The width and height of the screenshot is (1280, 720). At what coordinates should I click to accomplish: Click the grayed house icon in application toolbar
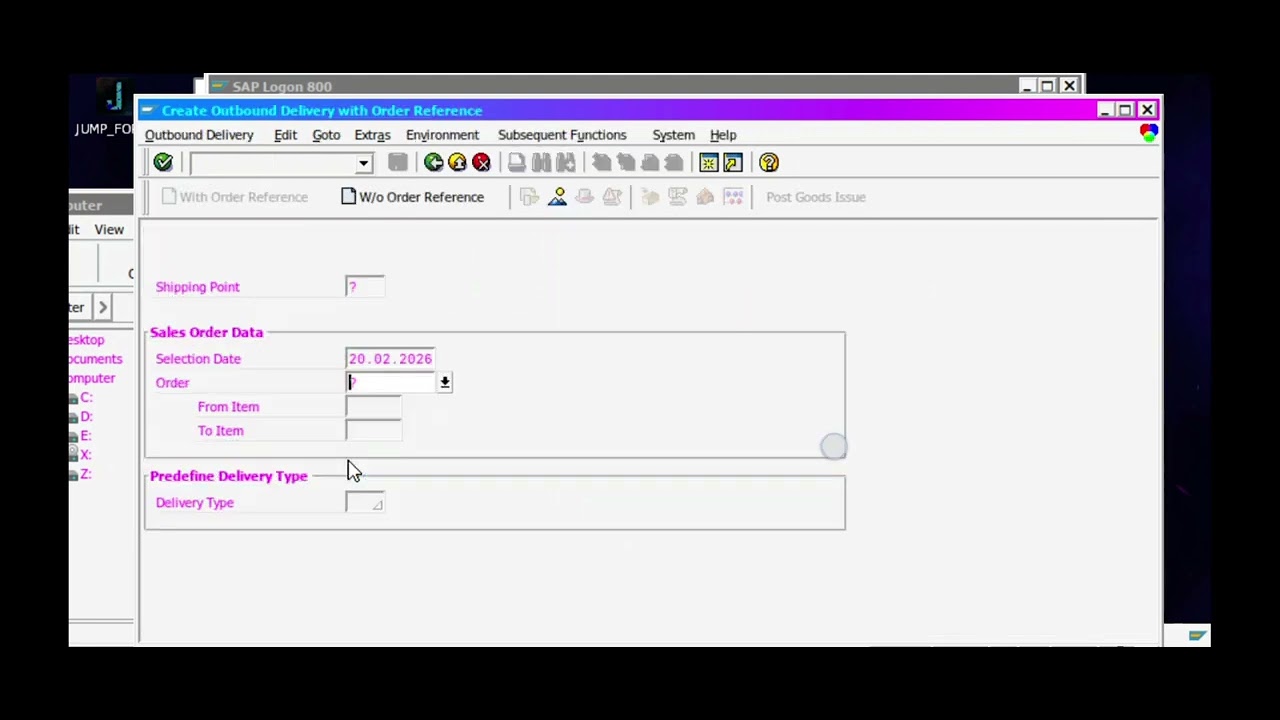pos(705,197)
